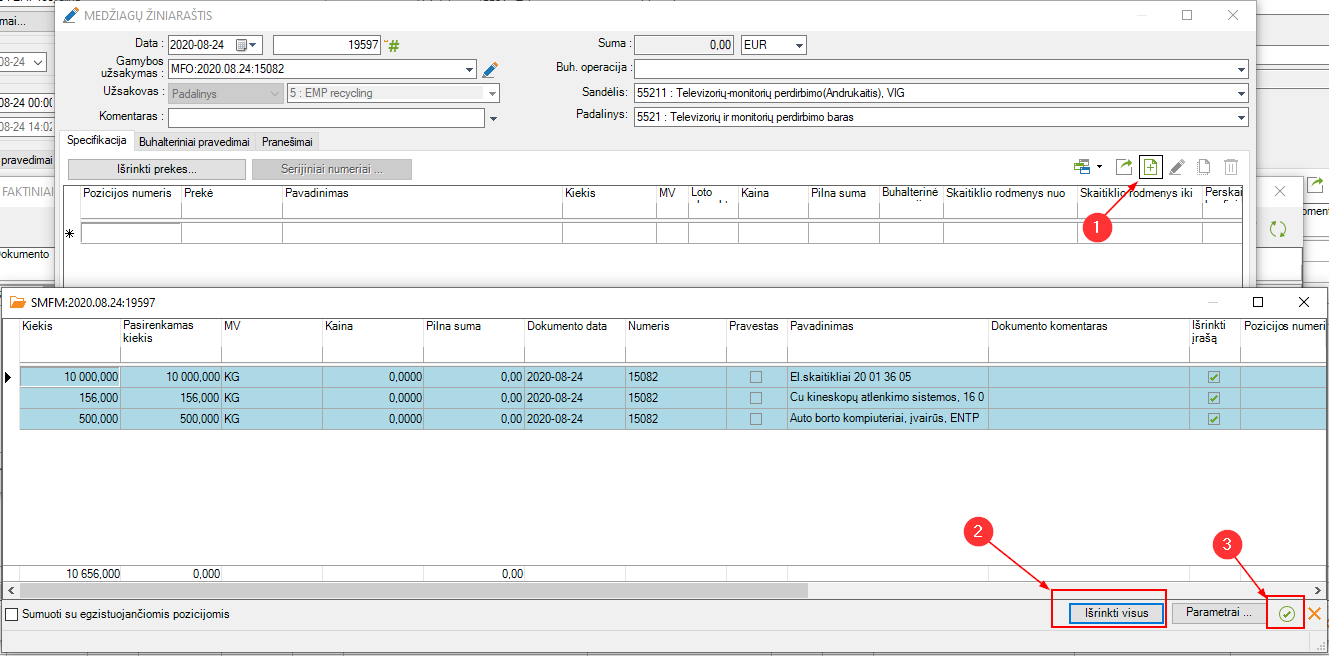The image size is (1329, 656).
Task: Click the grey edit pencil in specification toolbar
Action: (x=1177, y=167)
